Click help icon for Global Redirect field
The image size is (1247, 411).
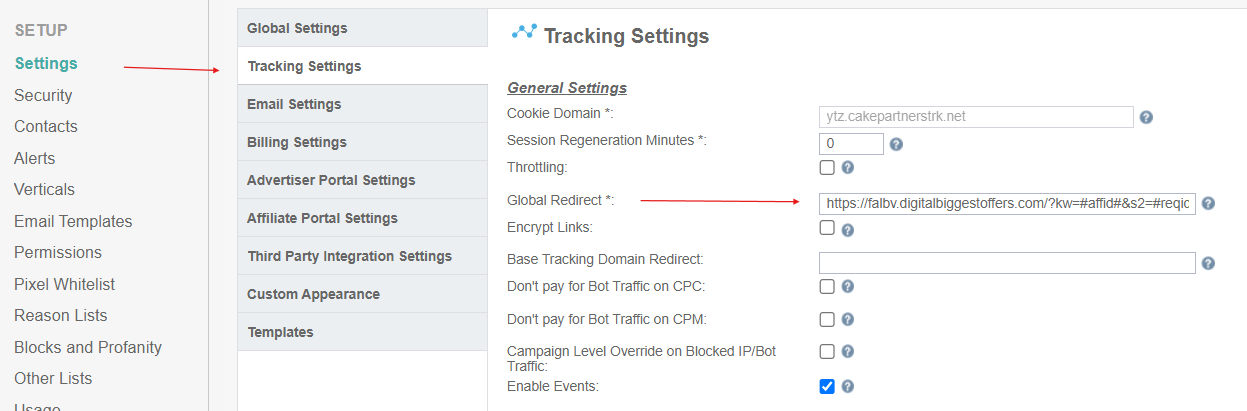[x=1208, y=203]
